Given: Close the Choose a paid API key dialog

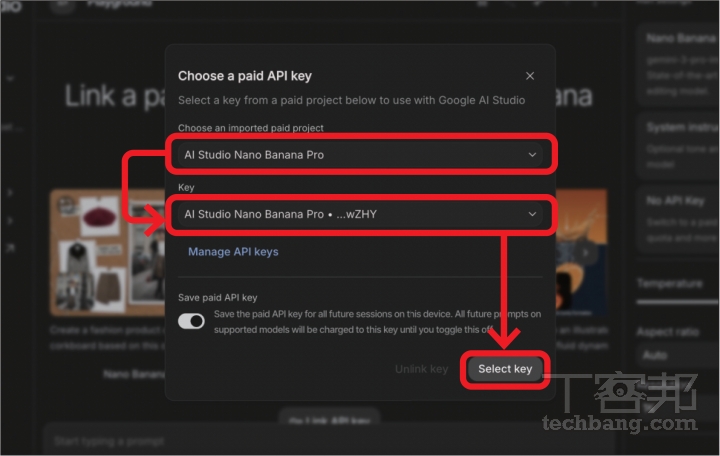Looking at the screenshot, I should 530,76.
